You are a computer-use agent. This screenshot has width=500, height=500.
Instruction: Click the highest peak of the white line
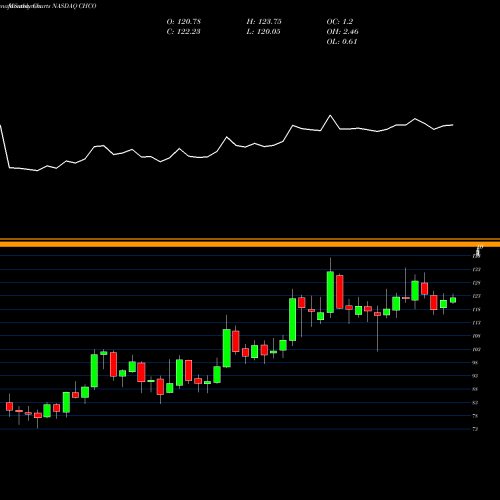coord(330,116)
